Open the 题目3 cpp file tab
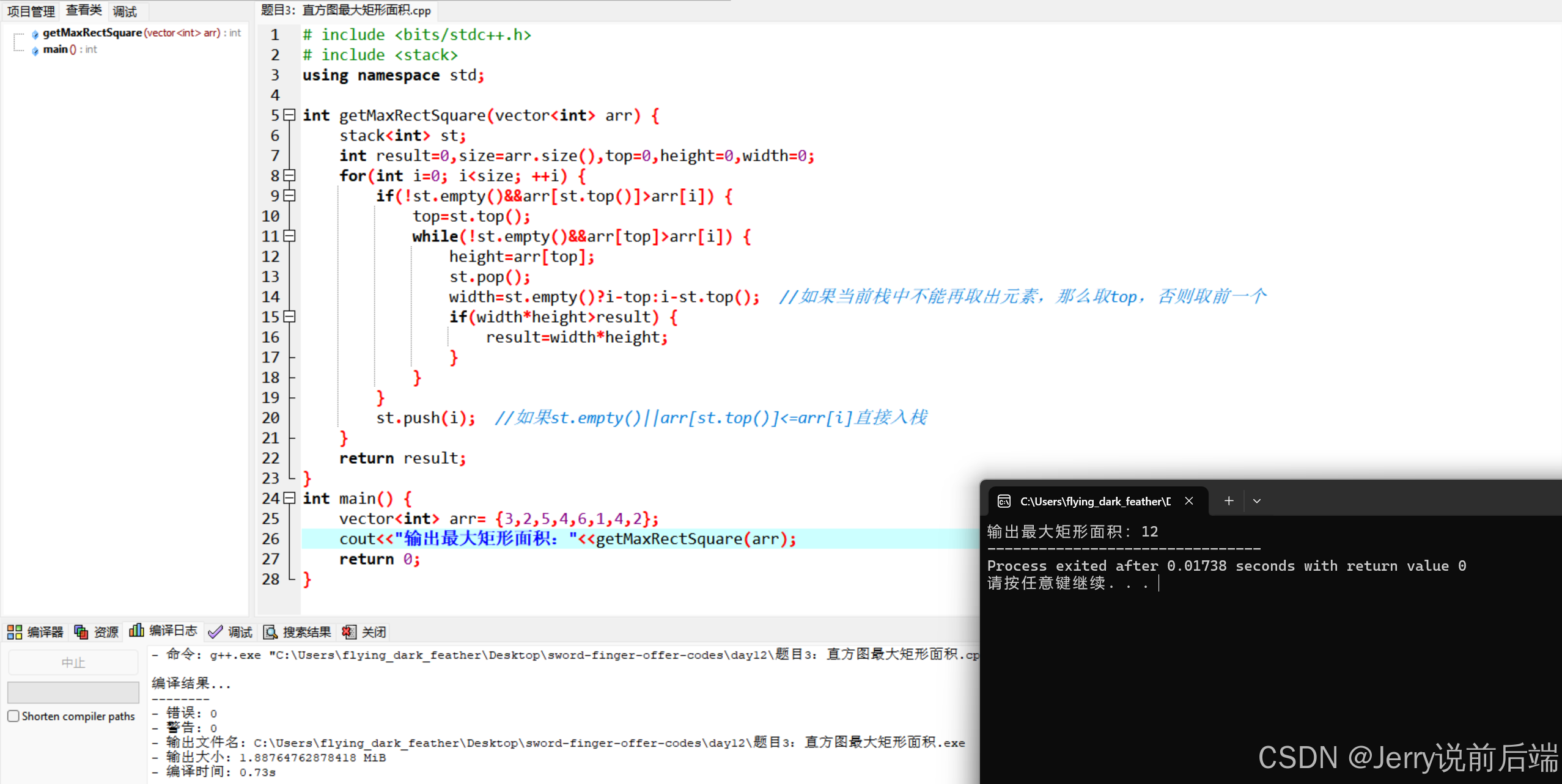The image size is (1562, 784). (x=346, y=10)
